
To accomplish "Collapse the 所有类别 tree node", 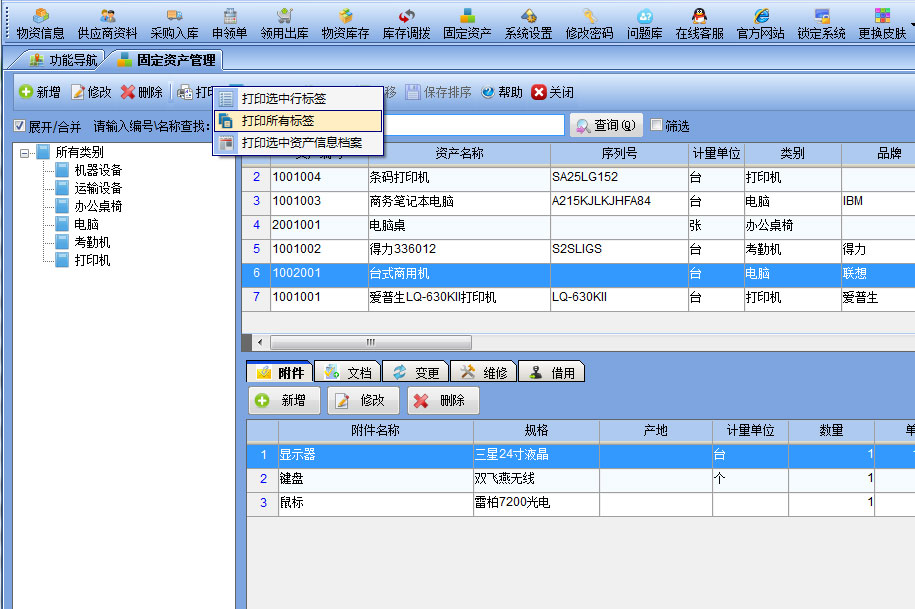I will (25, 153).
